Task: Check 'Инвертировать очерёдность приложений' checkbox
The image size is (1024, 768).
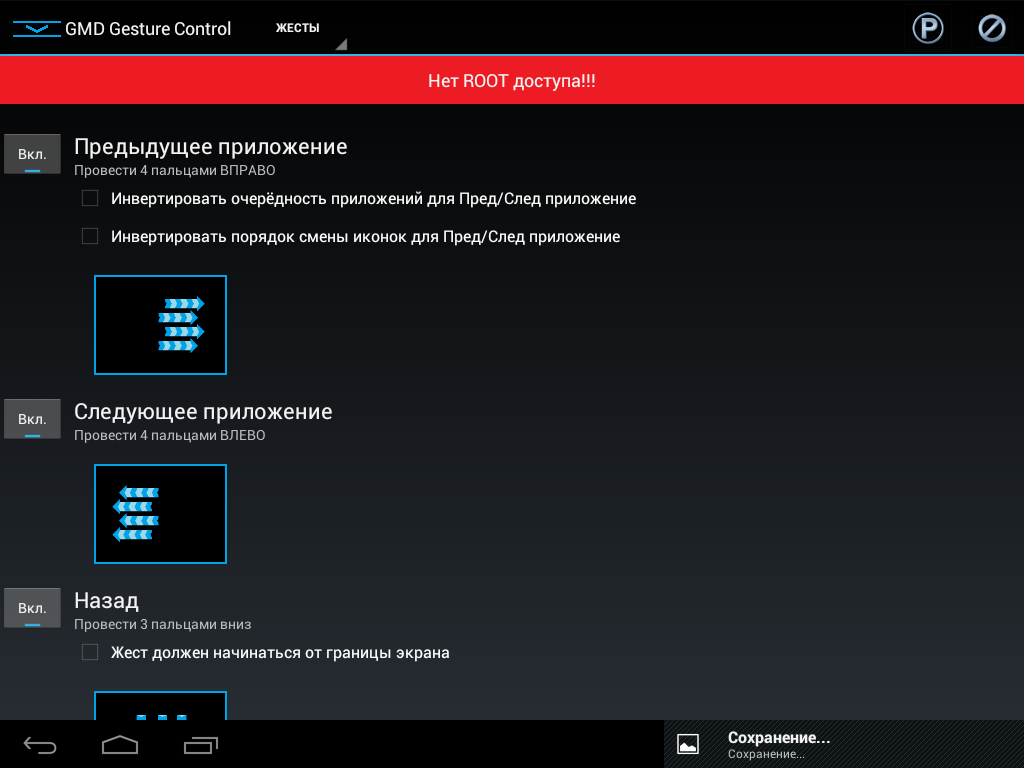Action: 90,198
